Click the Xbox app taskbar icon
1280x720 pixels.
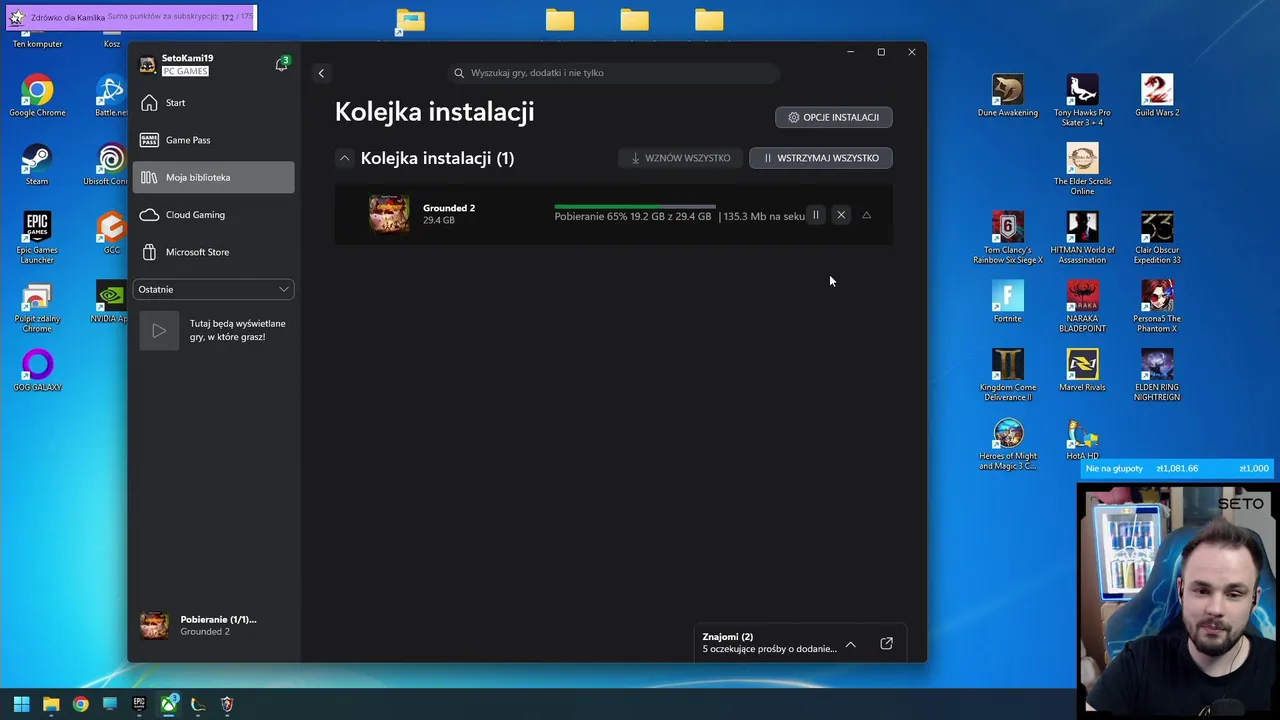click(168, 704)
